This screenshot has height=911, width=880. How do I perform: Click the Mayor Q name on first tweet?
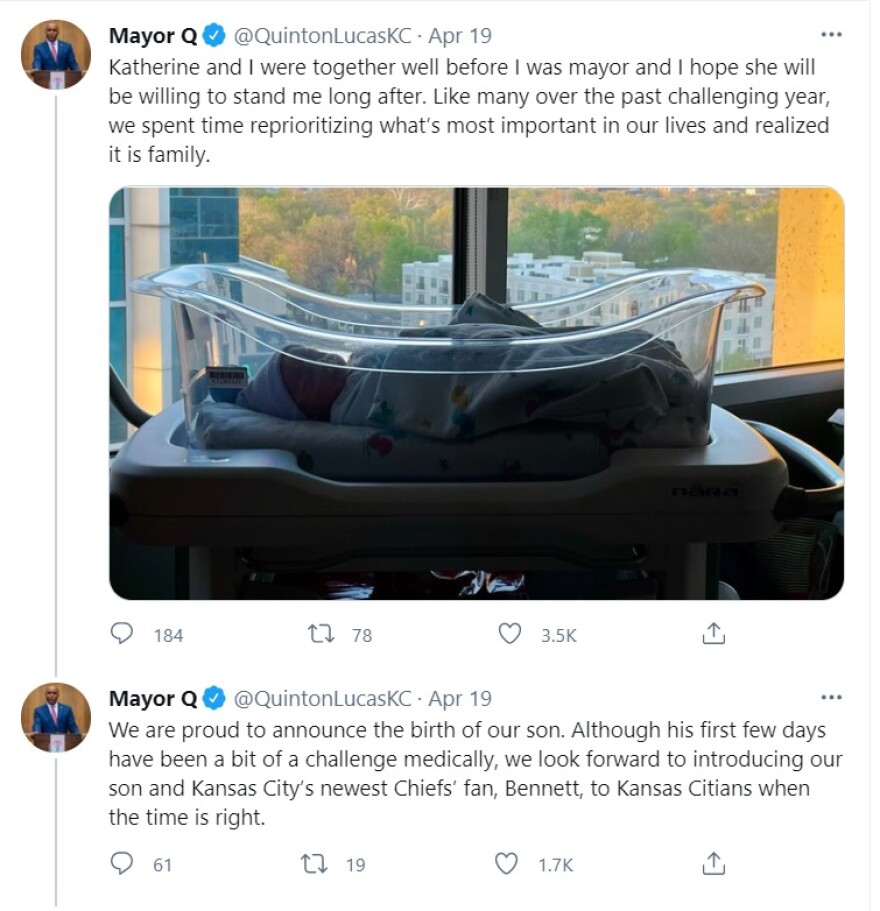[x=153, y=36]
